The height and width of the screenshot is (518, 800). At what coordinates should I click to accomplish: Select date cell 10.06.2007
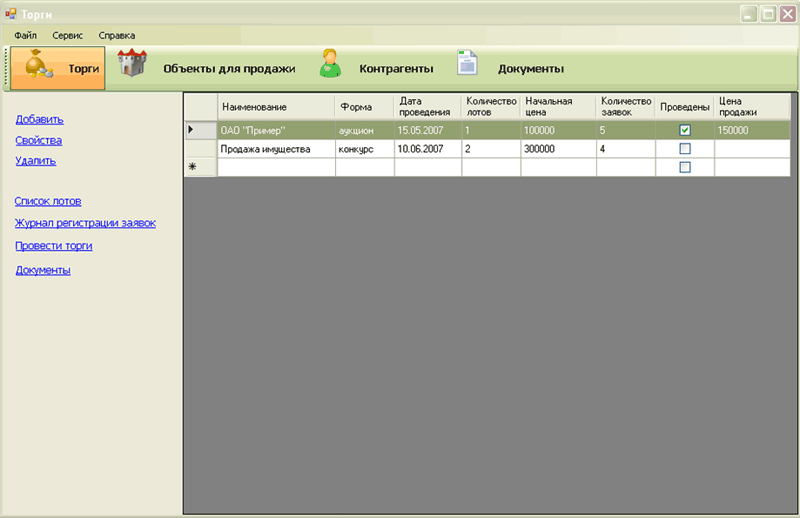point(428,149)
